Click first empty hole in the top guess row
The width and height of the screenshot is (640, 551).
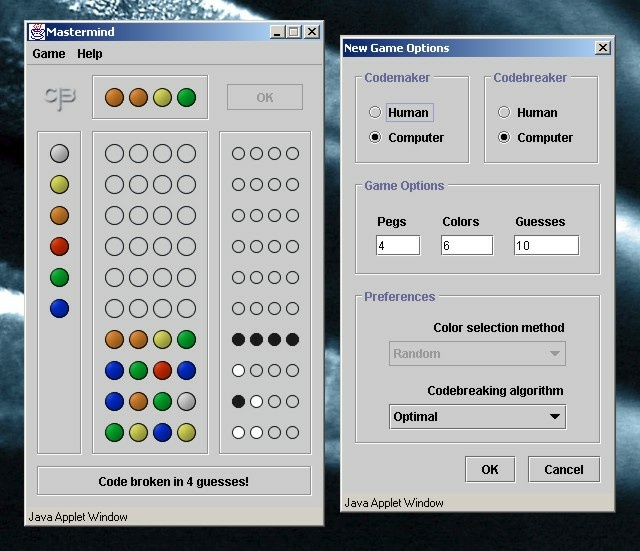pos(114,153)
